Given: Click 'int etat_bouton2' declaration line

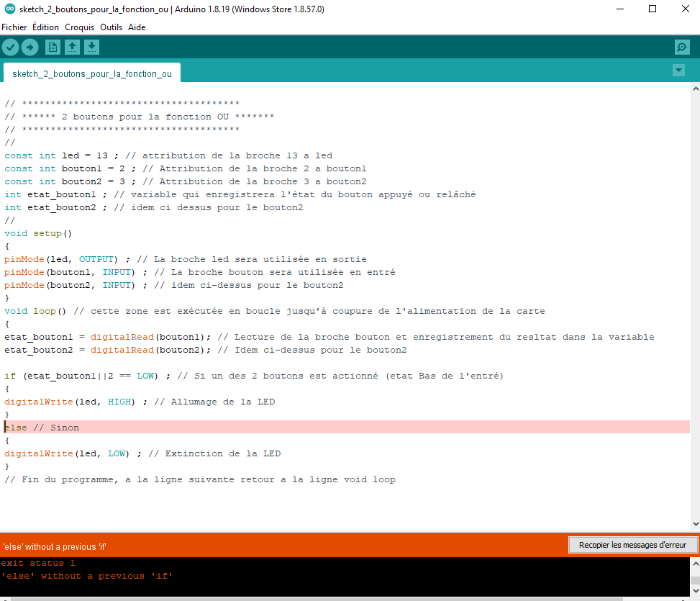Looking at the screenshot, I should pyautogui.click(x=154, y=207).
